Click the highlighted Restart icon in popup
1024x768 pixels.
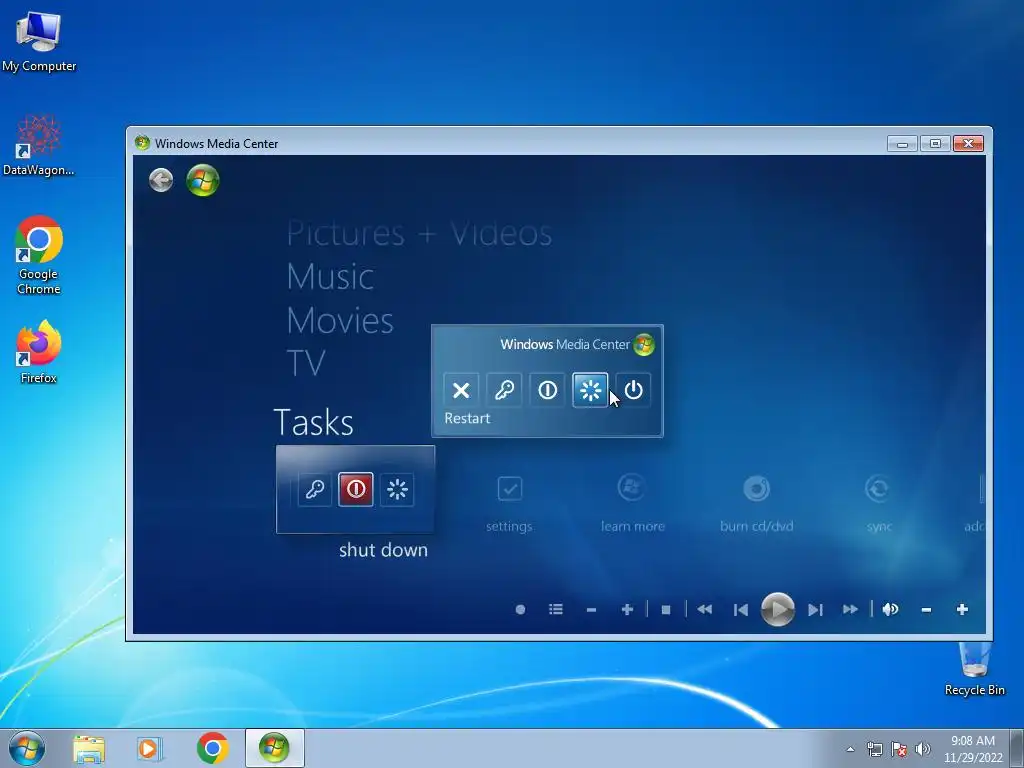pos(590,390)
